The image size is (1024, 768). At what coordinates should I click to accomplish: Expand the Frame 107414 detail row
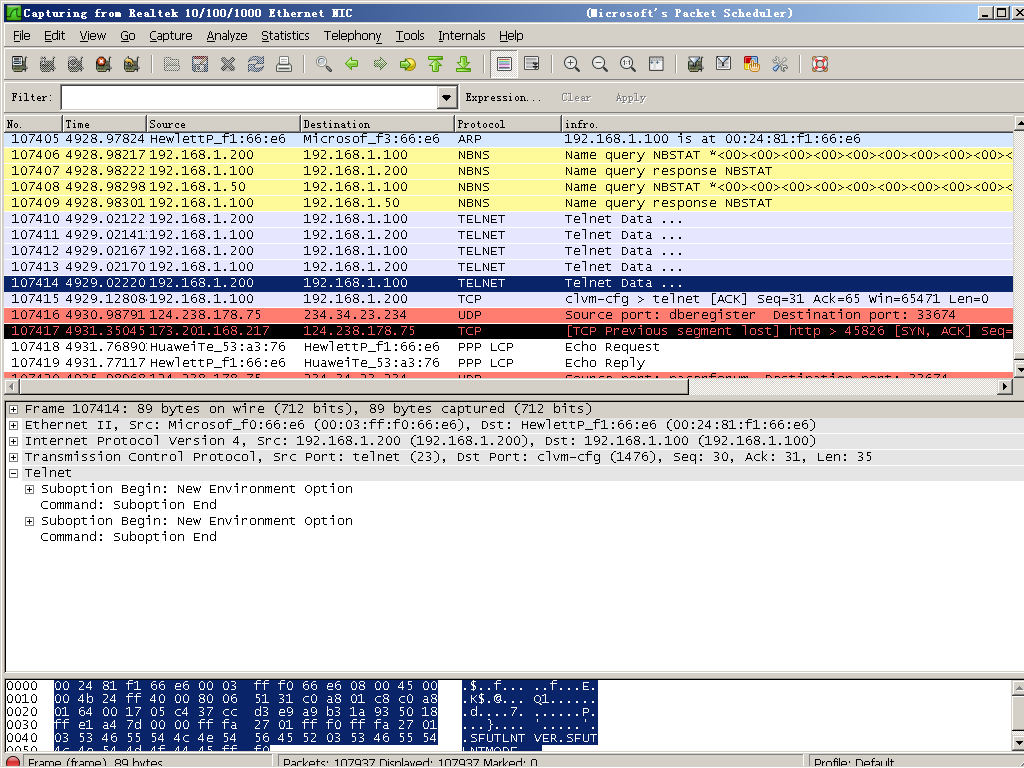pos(13,409)
